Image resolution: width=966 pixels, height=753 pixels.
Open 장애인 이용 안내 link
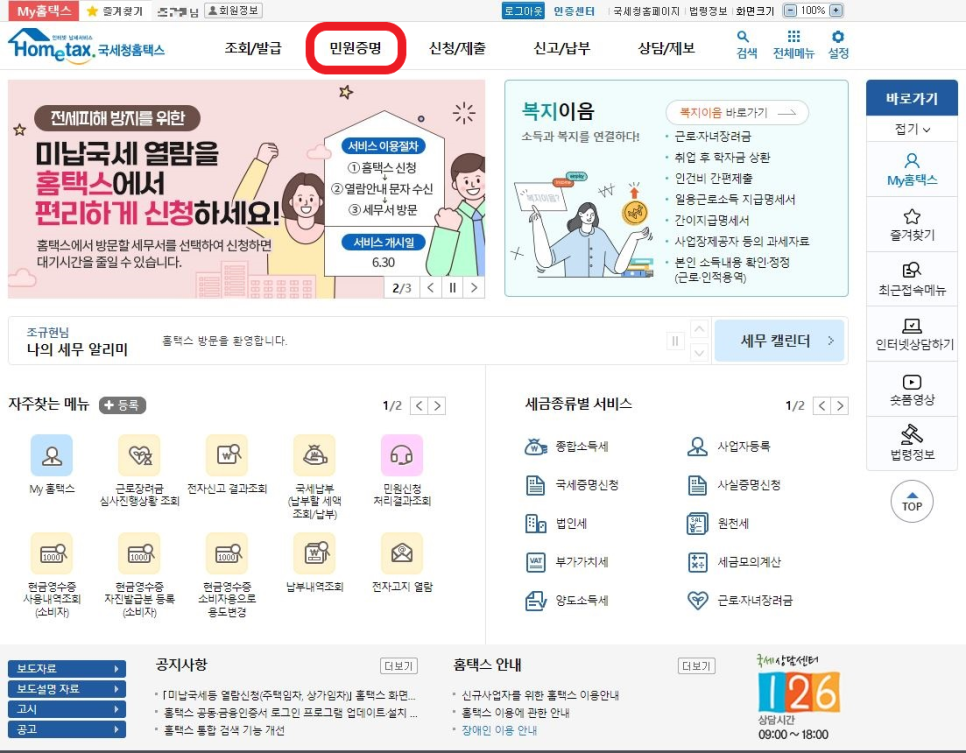(499, 730)
